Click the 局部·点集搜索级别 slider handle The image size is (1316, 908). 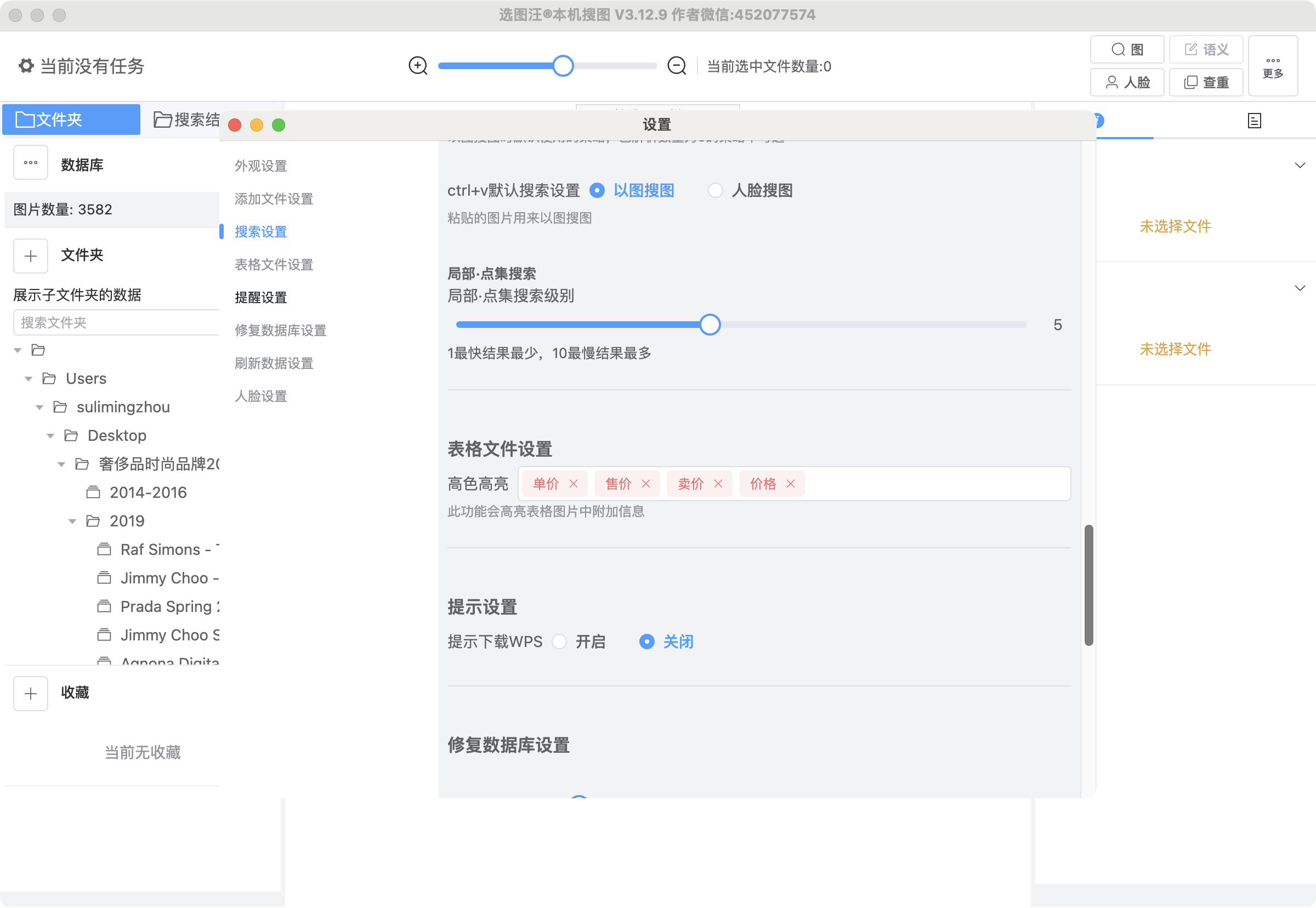[710, 325]
